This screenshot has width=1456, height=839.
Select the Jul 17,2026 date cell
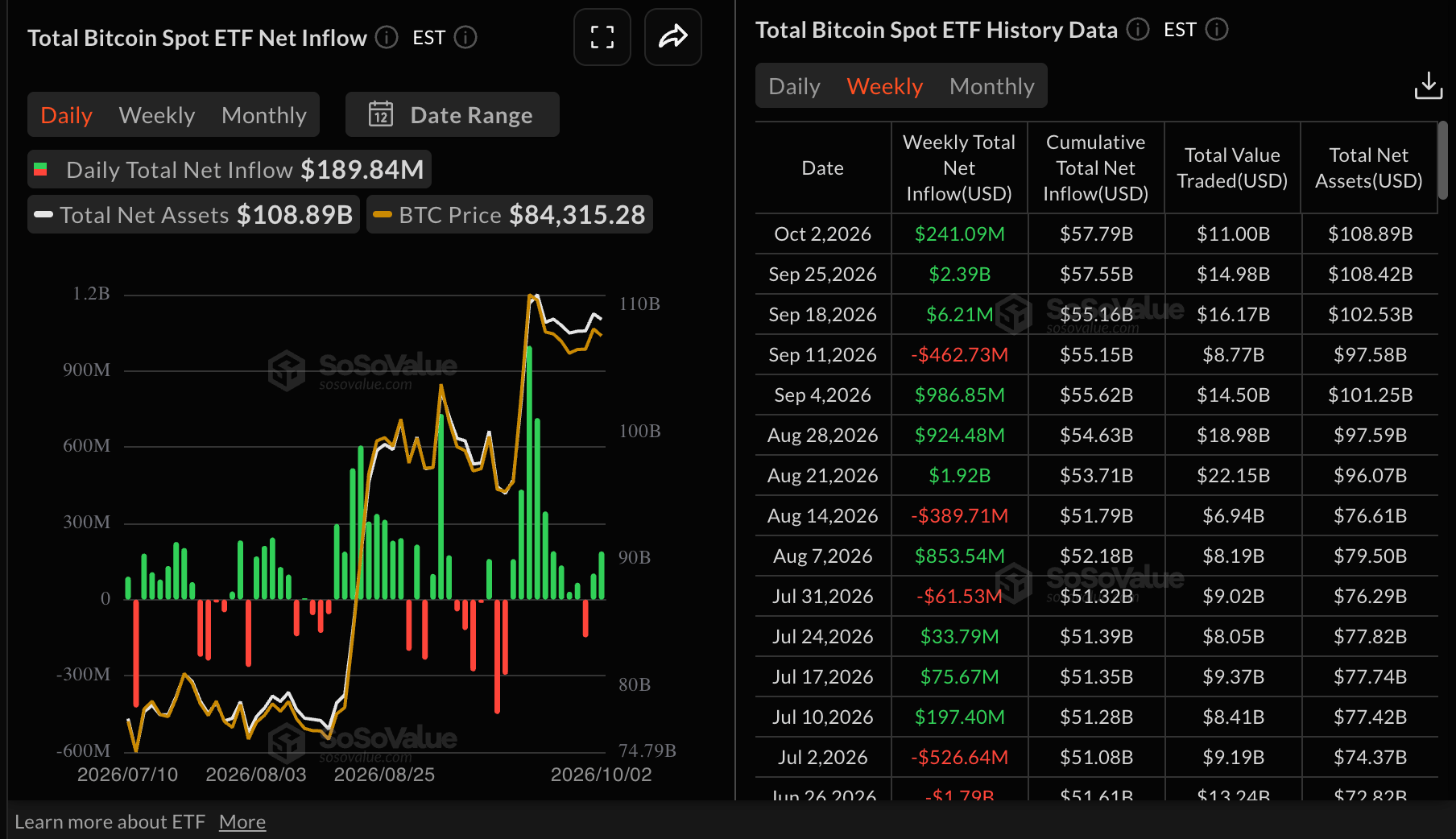click(823, 676)
